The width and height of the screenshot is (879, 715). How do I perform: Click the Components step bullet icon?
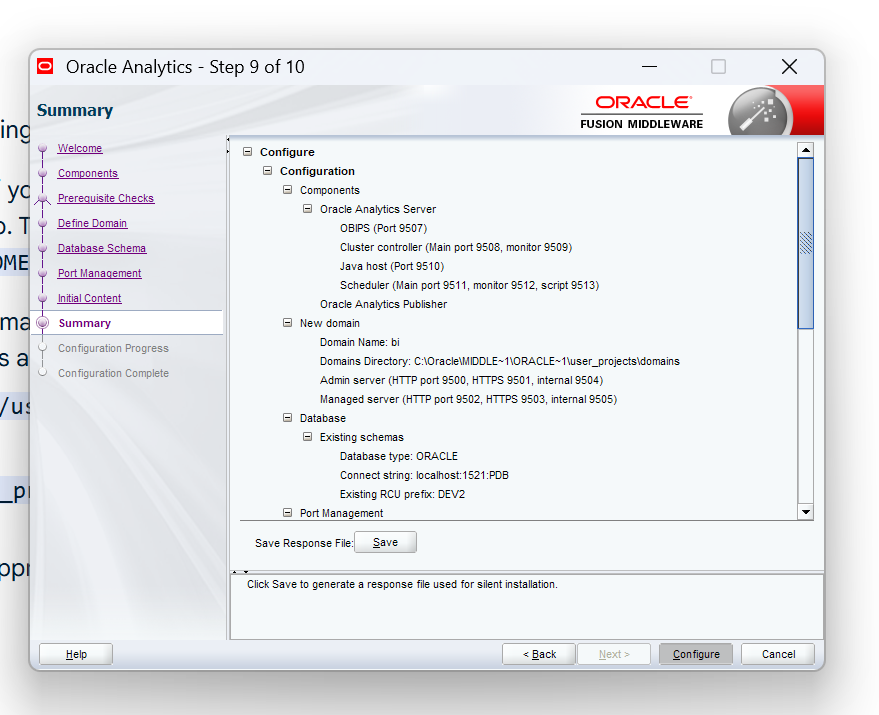pyautogui.click(x=43, y=173)
